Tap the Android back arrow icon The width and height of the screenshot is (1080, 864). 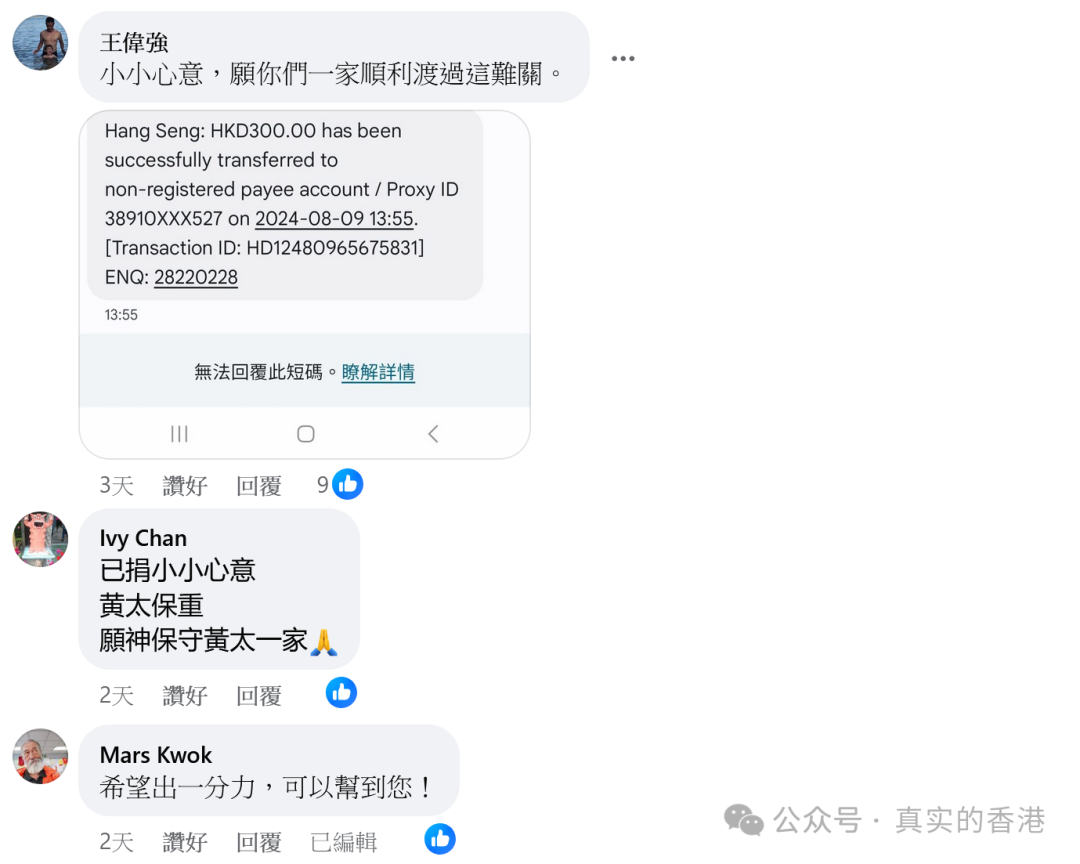click(433, 433)
